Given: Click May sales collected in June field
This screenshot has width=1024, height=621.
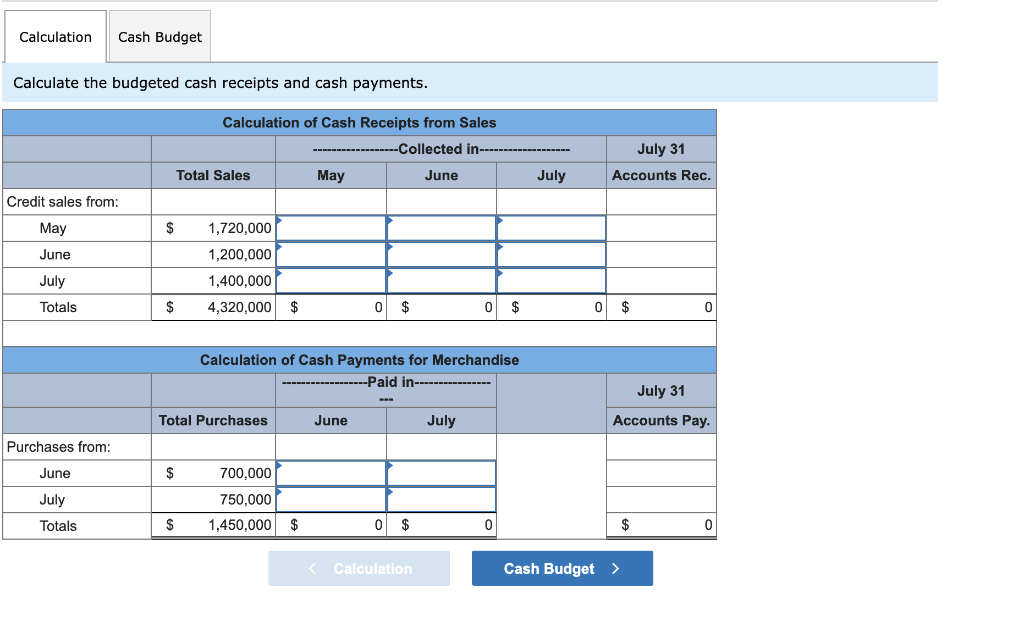Looking at the screenshot, I should tap(441, 229).
